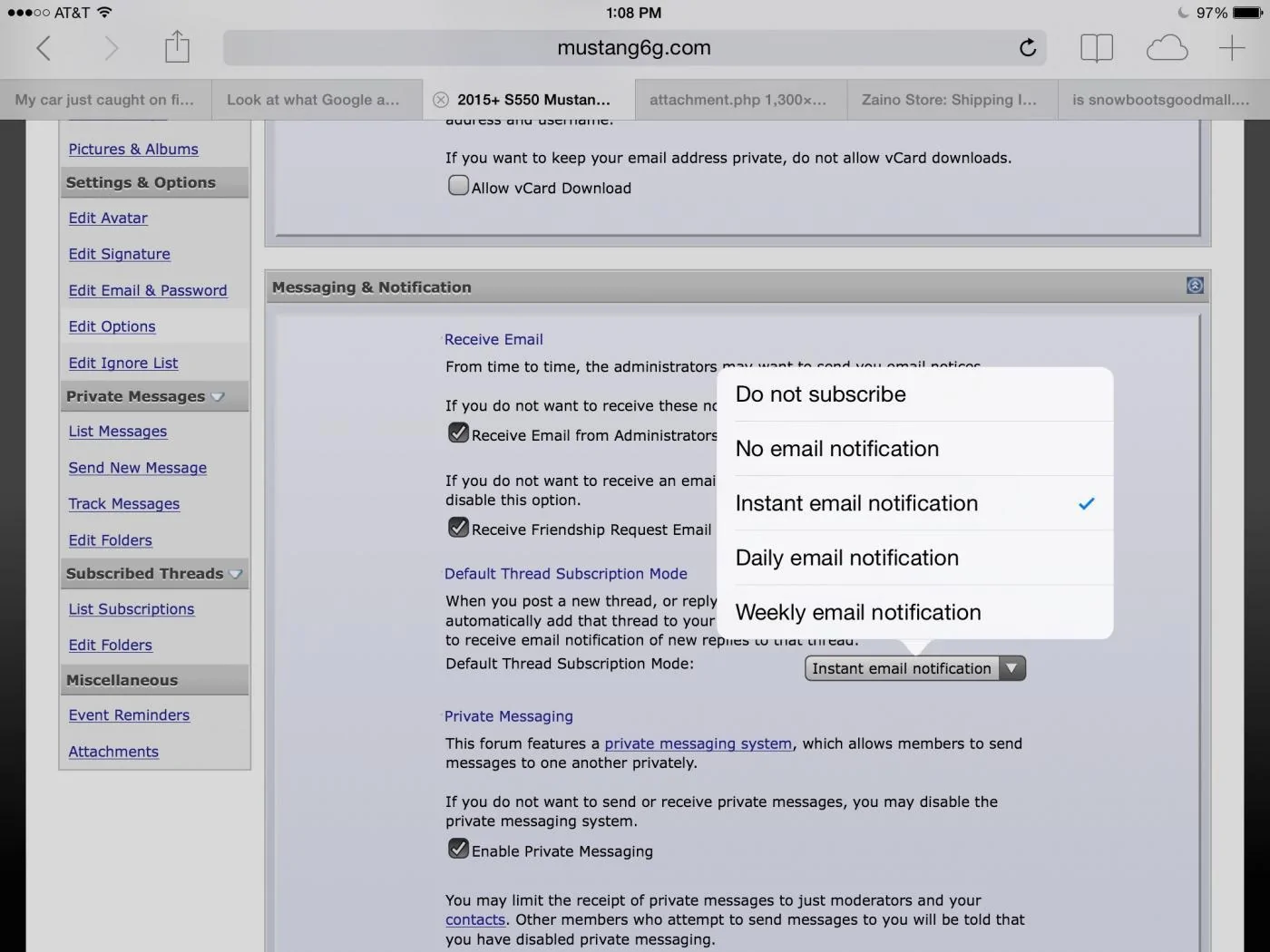Select Do not subscribe option
This screenshot has width=1270, height=952.
coord(914,394)
